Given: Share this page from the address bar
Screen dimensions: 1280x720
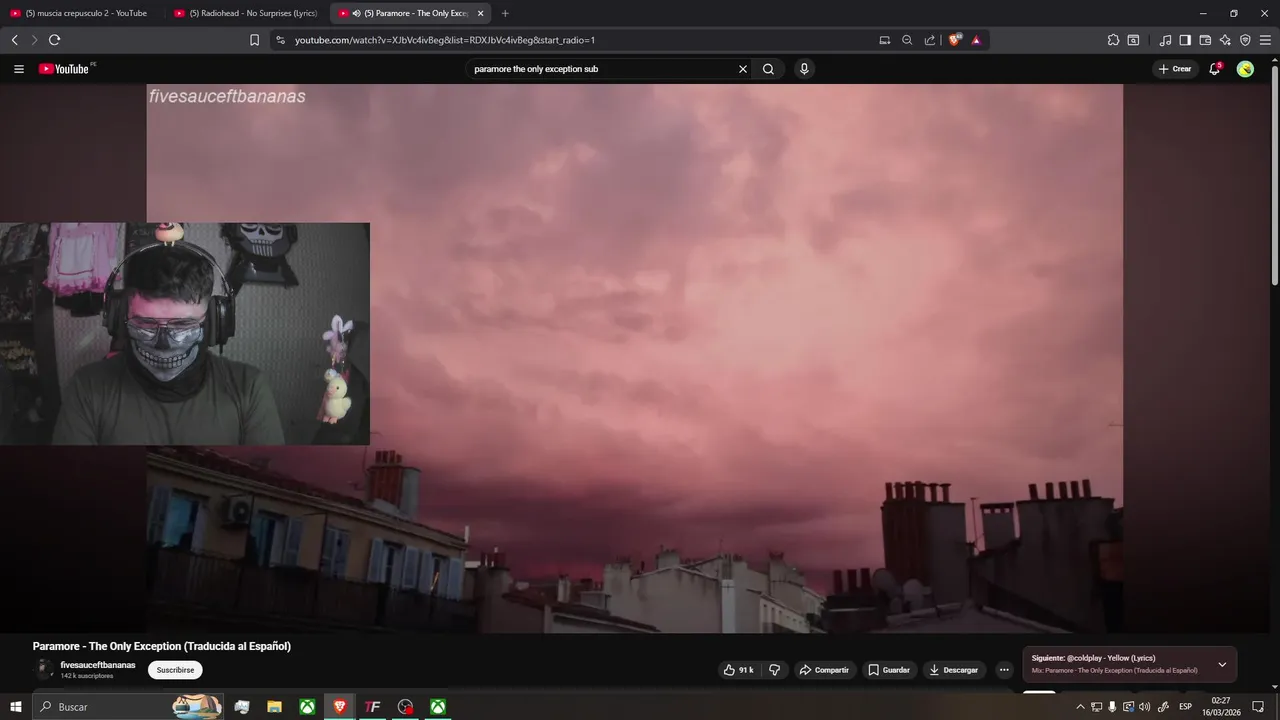Looking at the screenshot, I should [930, 40].
